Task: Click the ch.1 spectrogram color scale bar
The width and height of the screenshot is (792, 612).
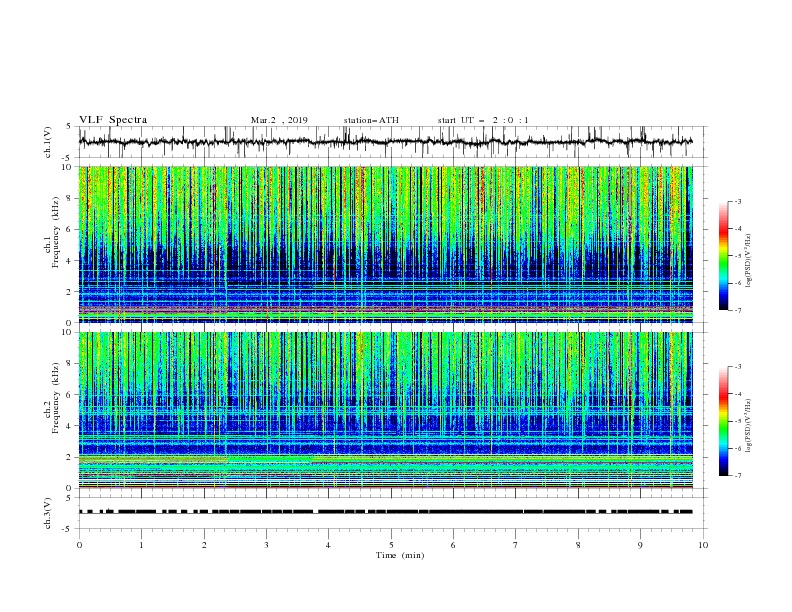Action: [x=723, y=256]
